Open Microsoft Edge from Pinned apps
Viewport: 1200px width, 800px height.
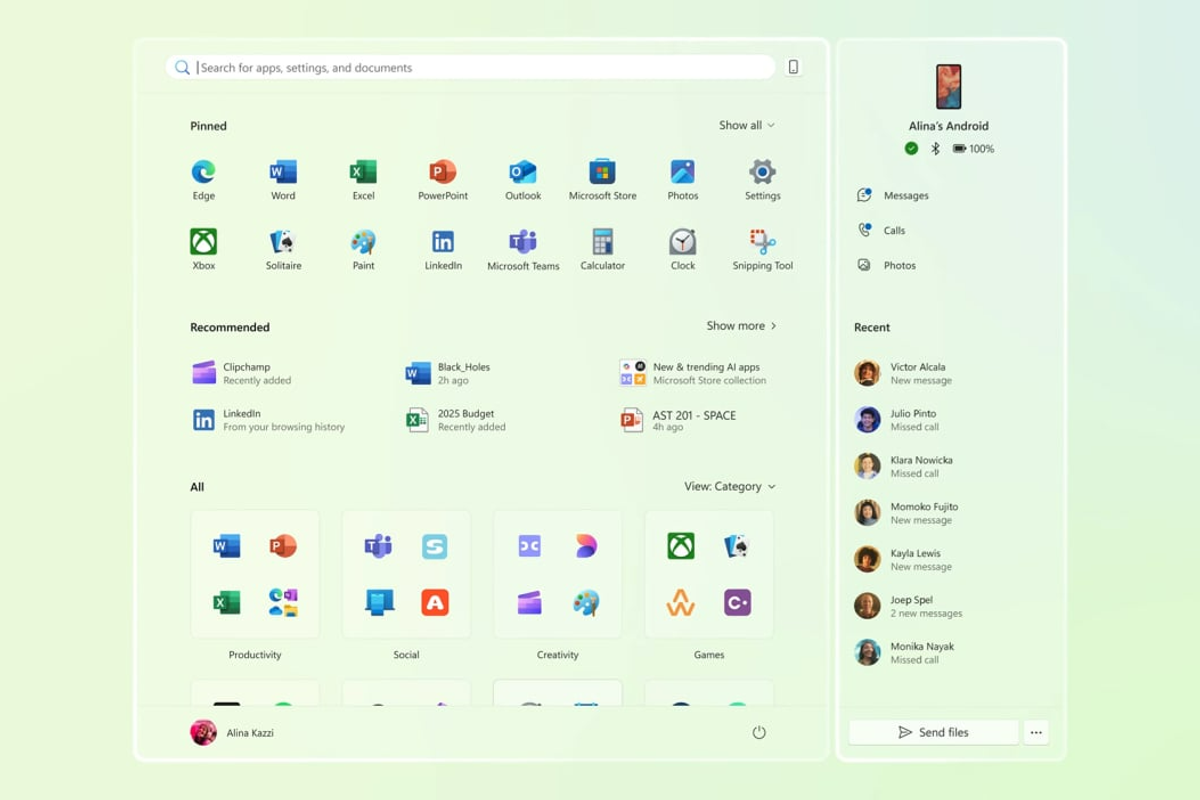(x=203, y=176)
